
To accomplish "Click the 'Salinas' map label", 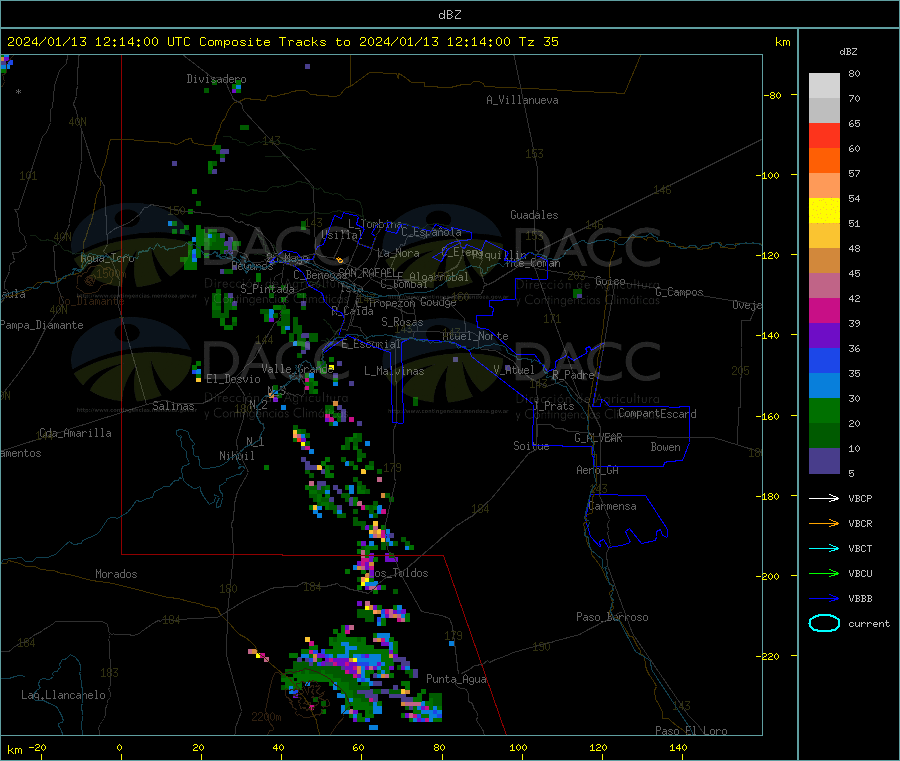I will (x=173, y=406).
